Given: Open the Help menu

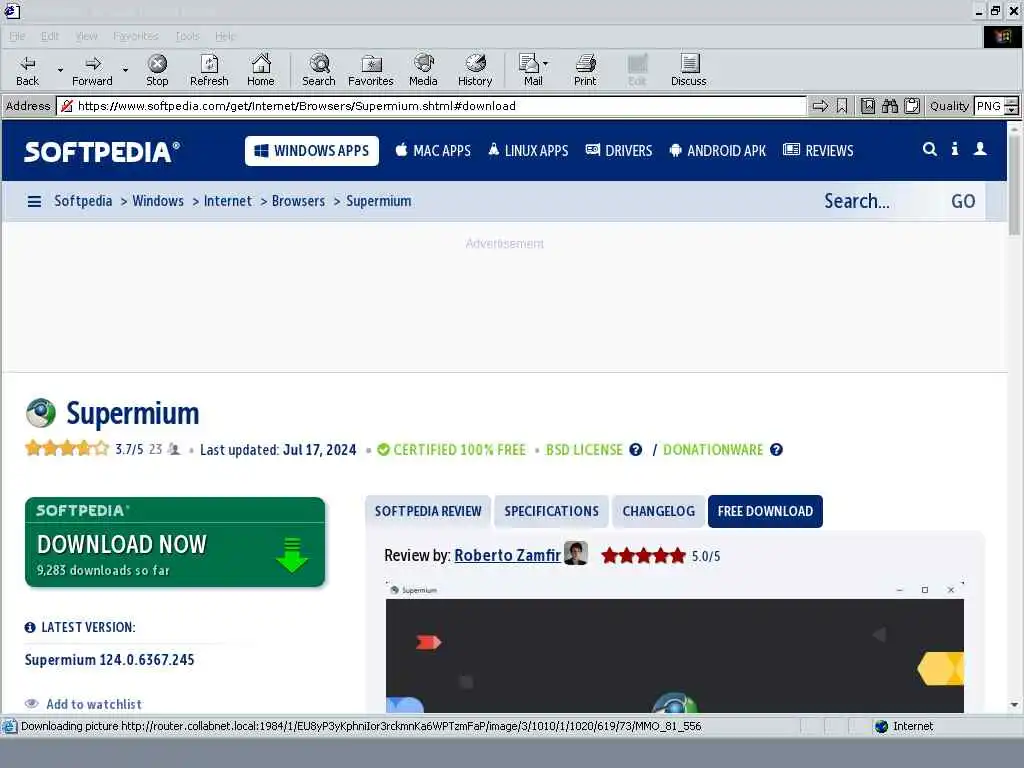Looking at the screenshot, I should tap(225, 36).
